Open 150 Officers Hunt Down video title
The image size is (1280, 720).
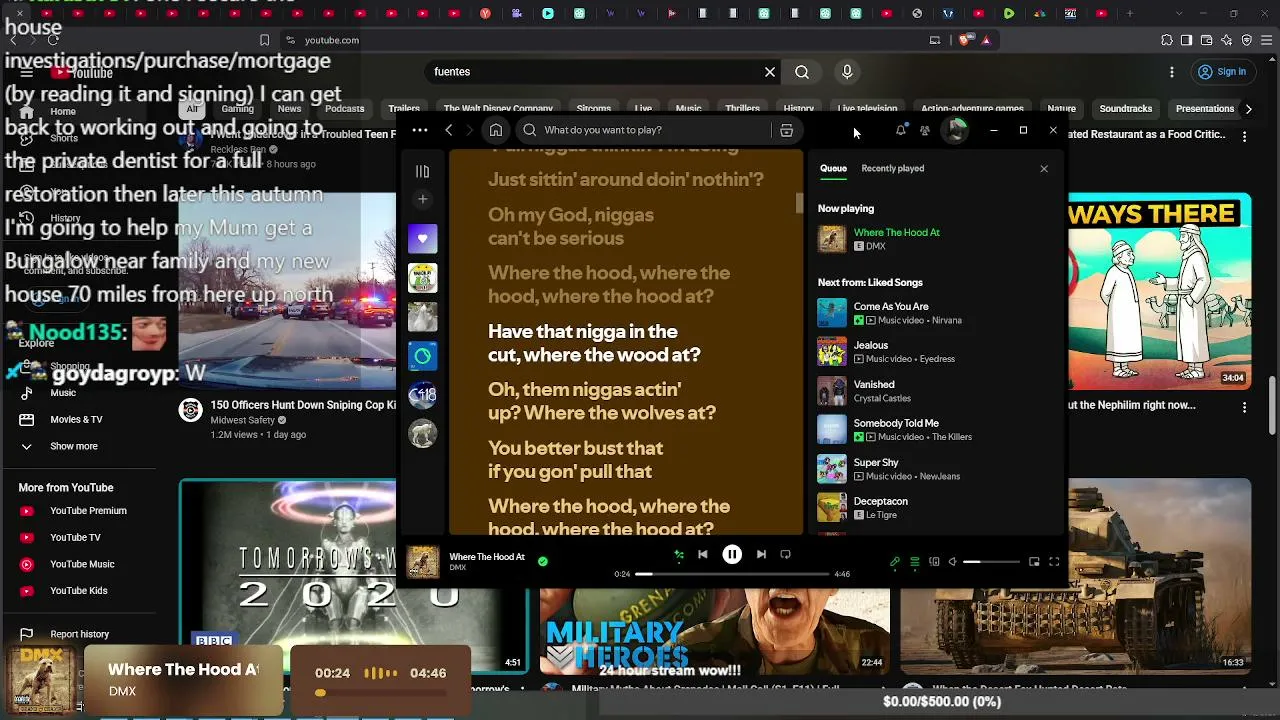point(303,405)
